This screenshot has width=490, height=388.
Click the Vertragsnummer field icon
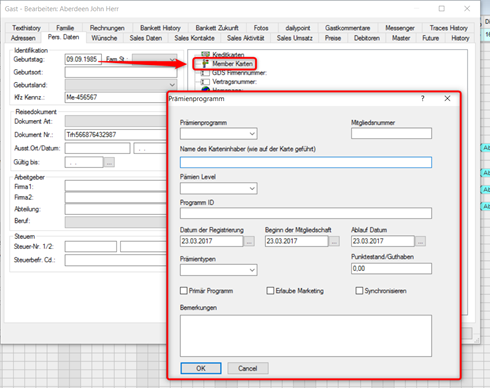(205, 82)
